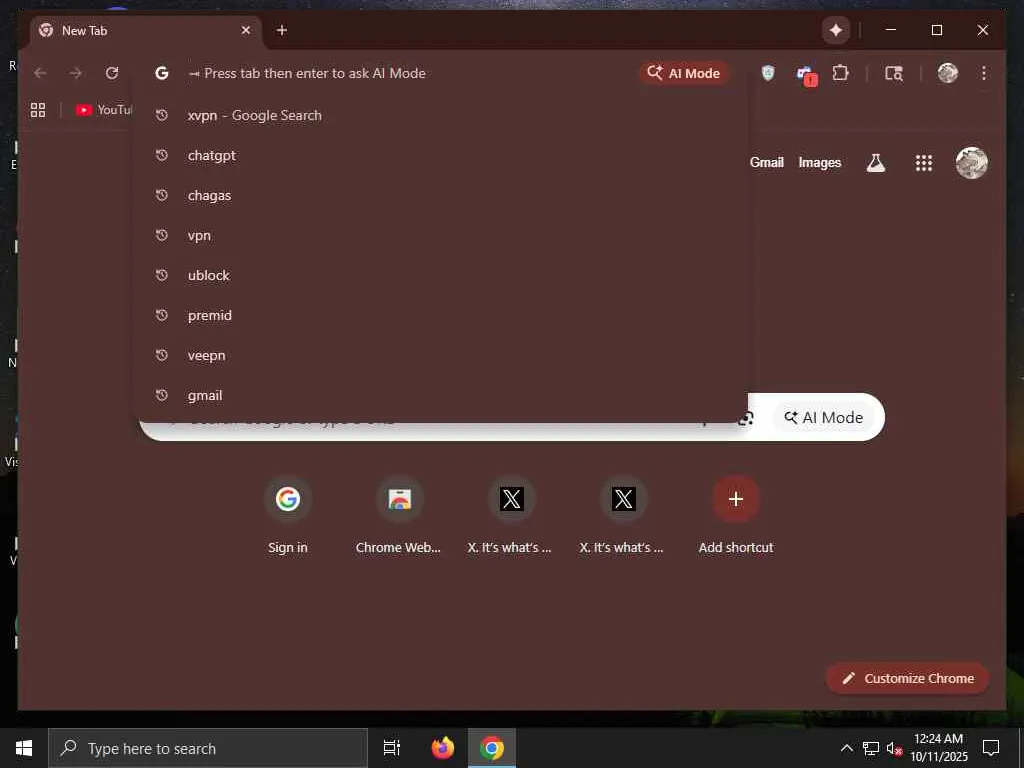Click the Google G icon in address bar
Image resolution: width=1024 pixels, height=768 pixels.
click(162, 73)
